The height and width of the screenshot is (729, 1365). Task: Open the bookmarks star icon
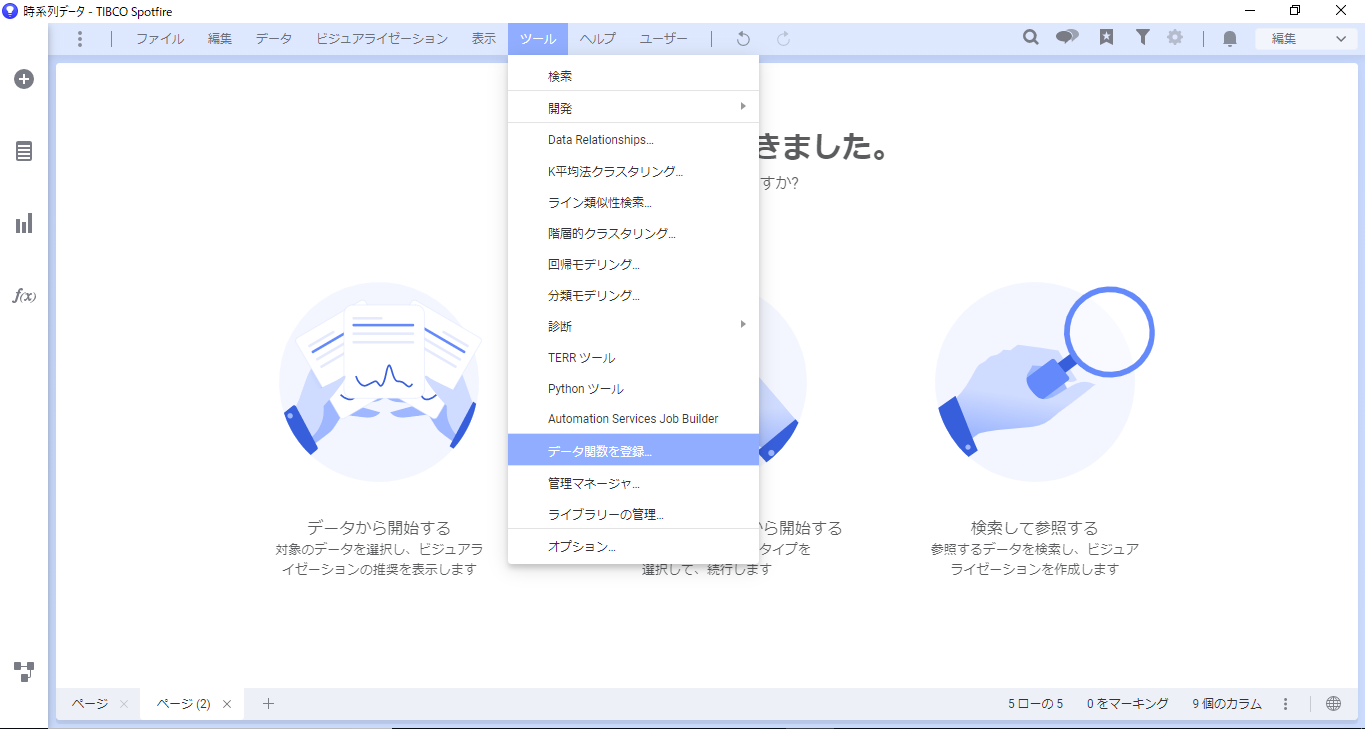[1106, 38]
